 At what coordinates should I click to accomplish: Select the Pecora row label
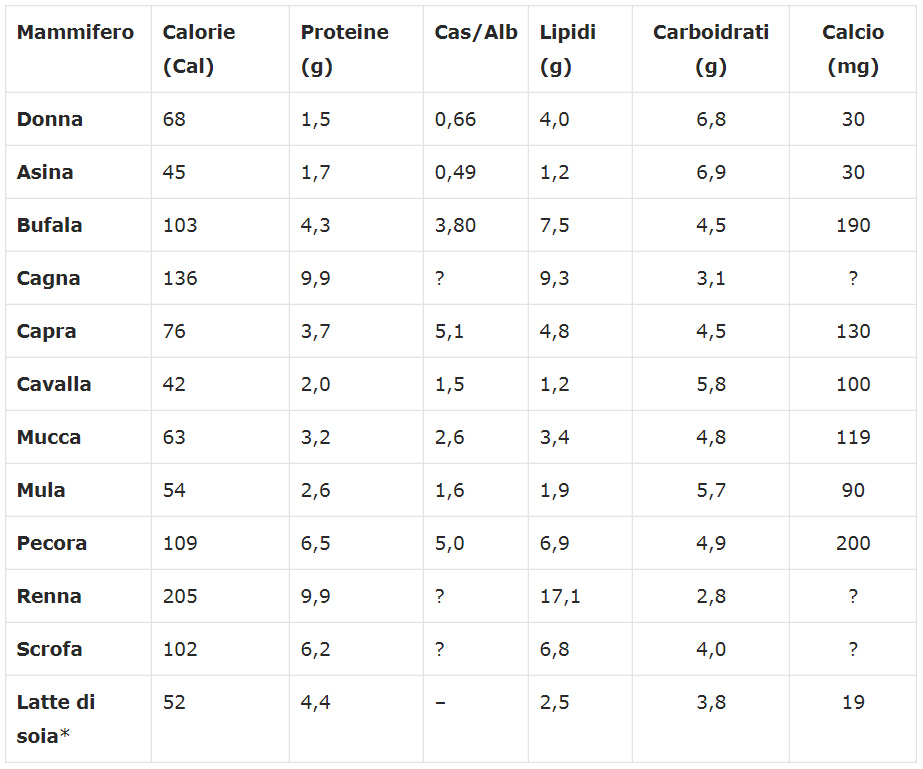click(x=52, y=543)
